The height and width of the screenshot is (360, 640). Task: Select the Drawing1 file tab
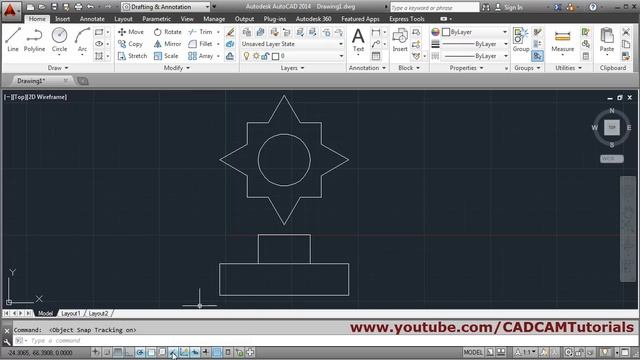[31, 81]
